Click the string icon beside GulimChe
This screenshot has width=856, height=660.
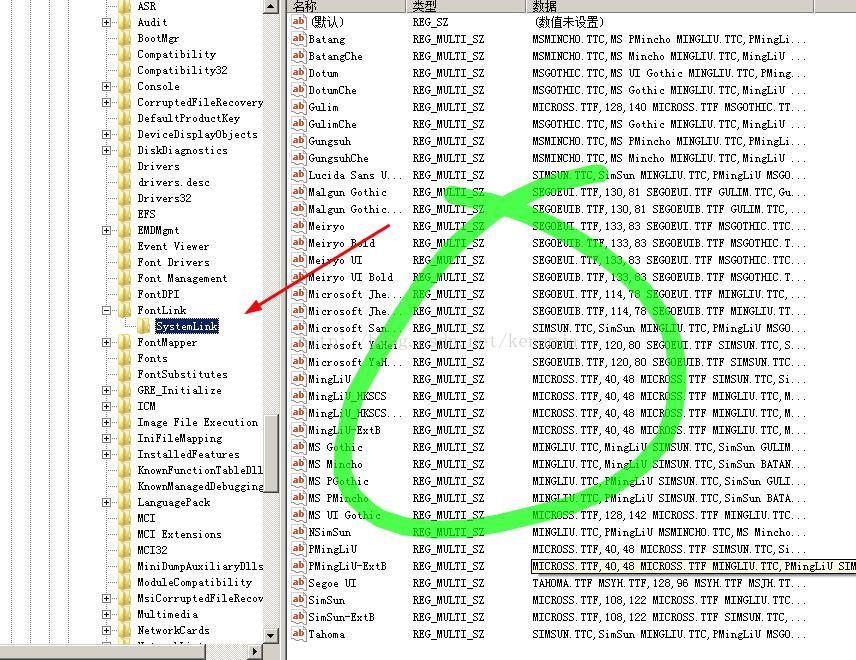click(298, 124)
